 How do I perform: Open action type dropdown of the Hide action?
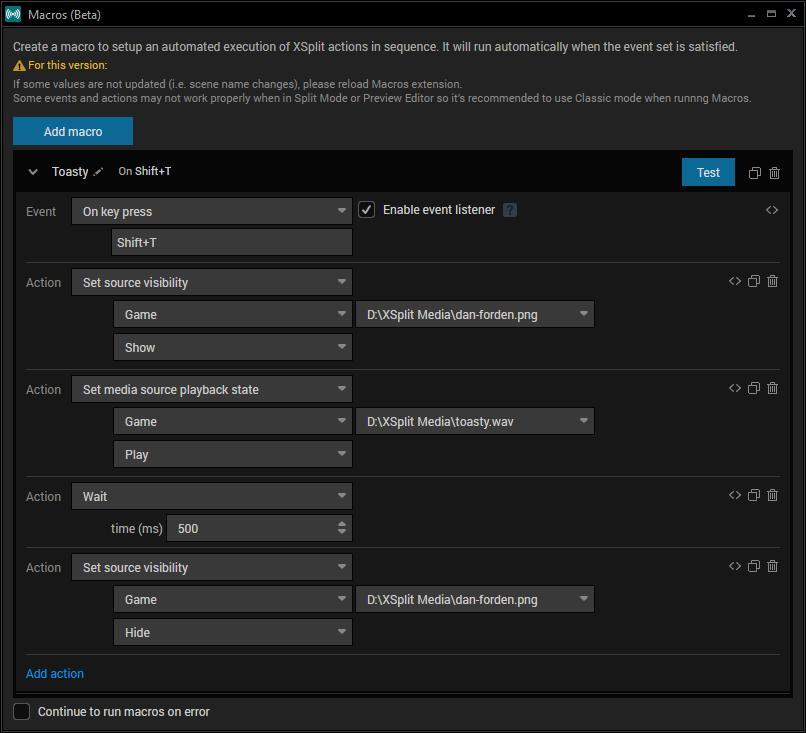point(212,567)
